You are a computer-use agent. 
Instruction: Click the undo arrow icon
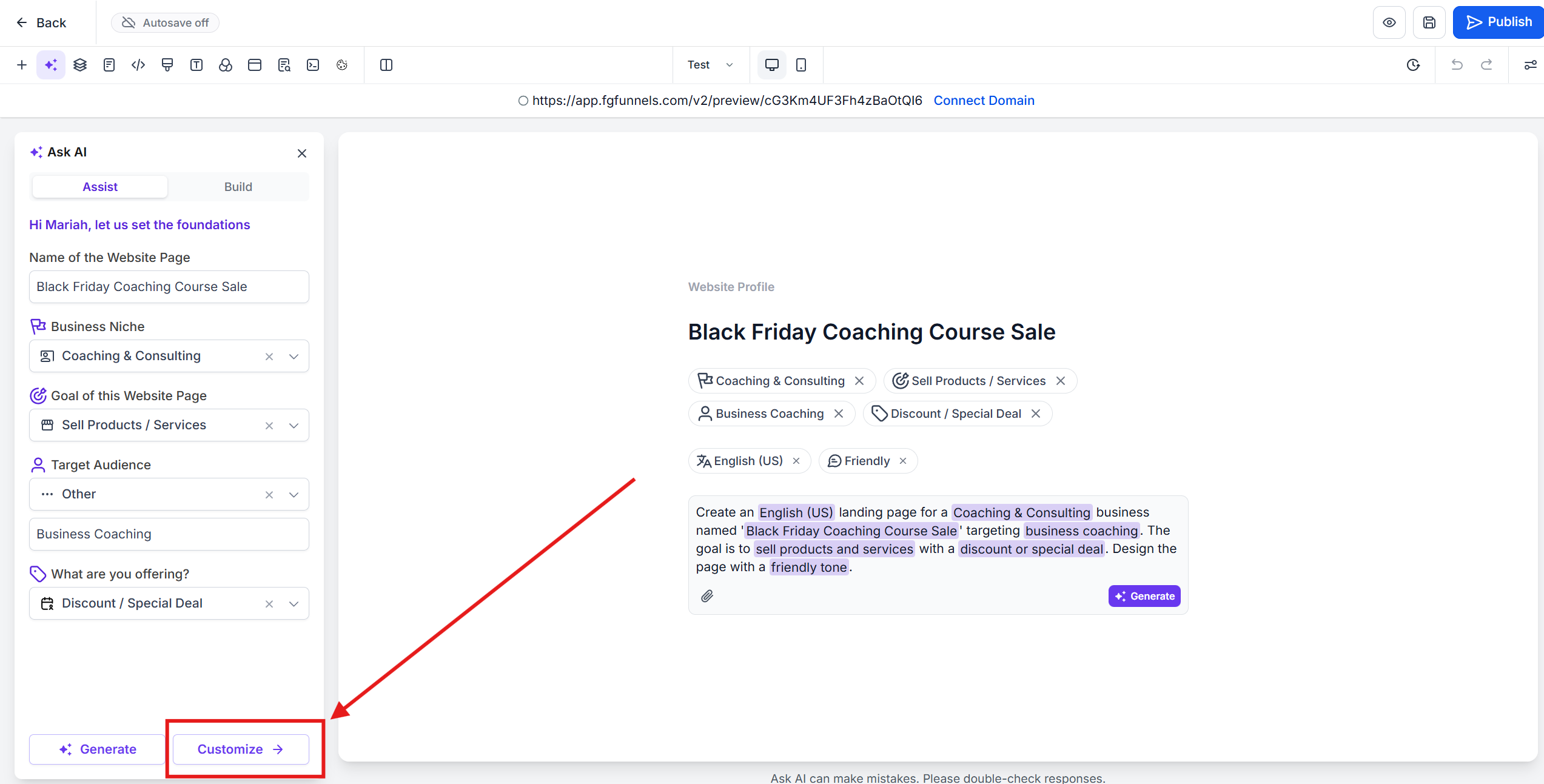tap(1457, 65)
